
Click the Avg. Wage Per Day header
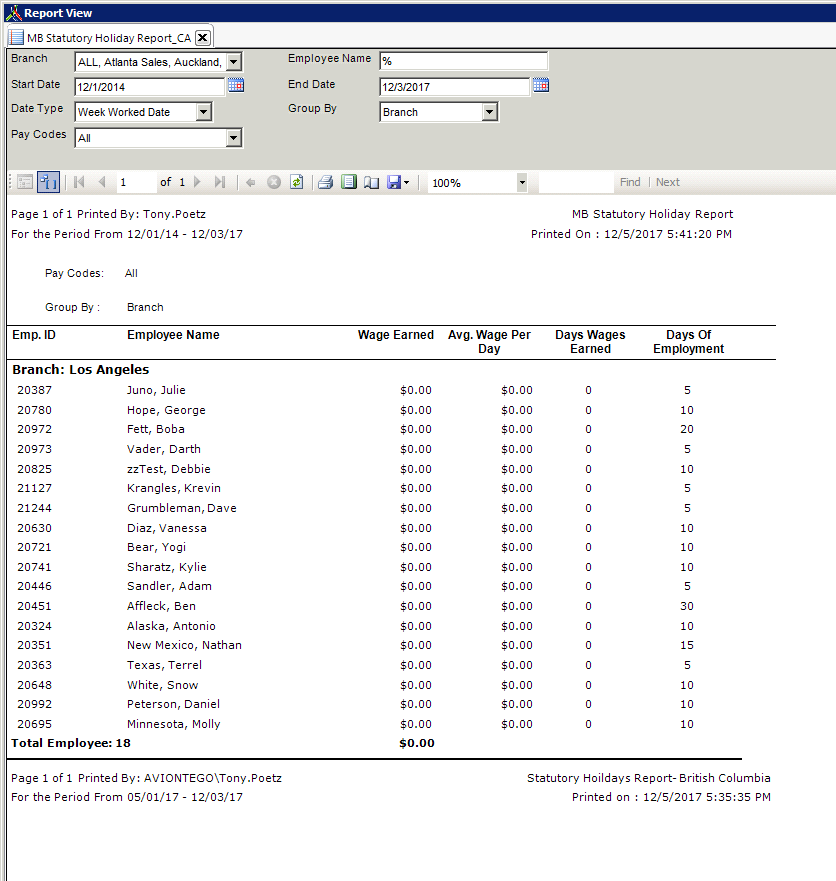[x=489, y=342]
